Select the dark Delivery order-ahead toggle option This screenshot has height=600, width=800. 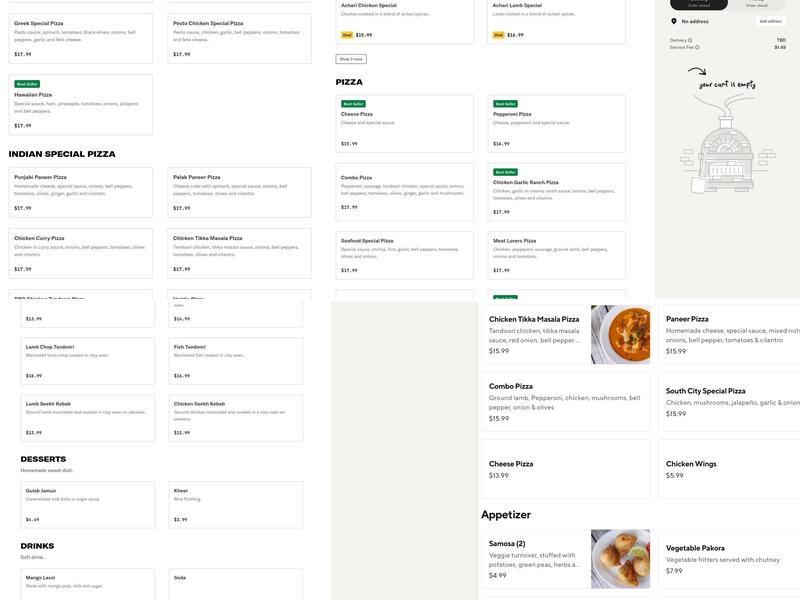pyautogui.click(x=699, y=4)
